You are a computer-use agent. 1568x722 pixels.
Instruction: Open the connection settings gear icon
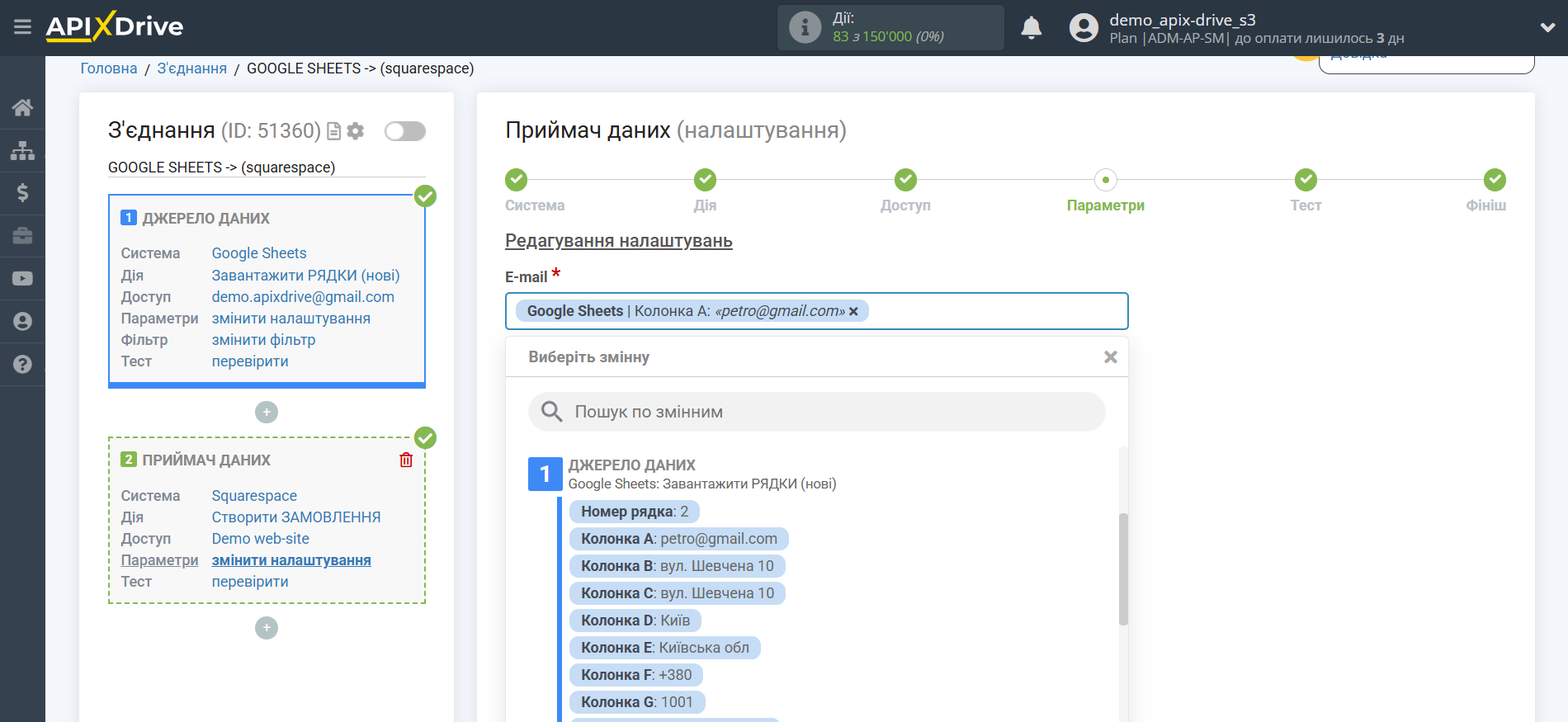pyautogui.click(x=356, y=131)
